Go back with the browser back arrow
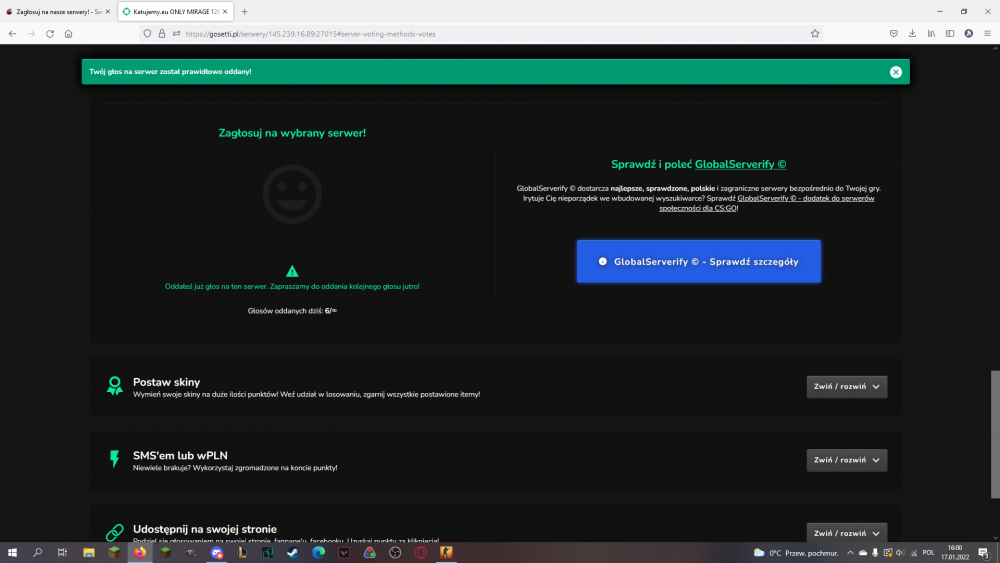This screenshot has width=1000, height=563. pos(12,34)
